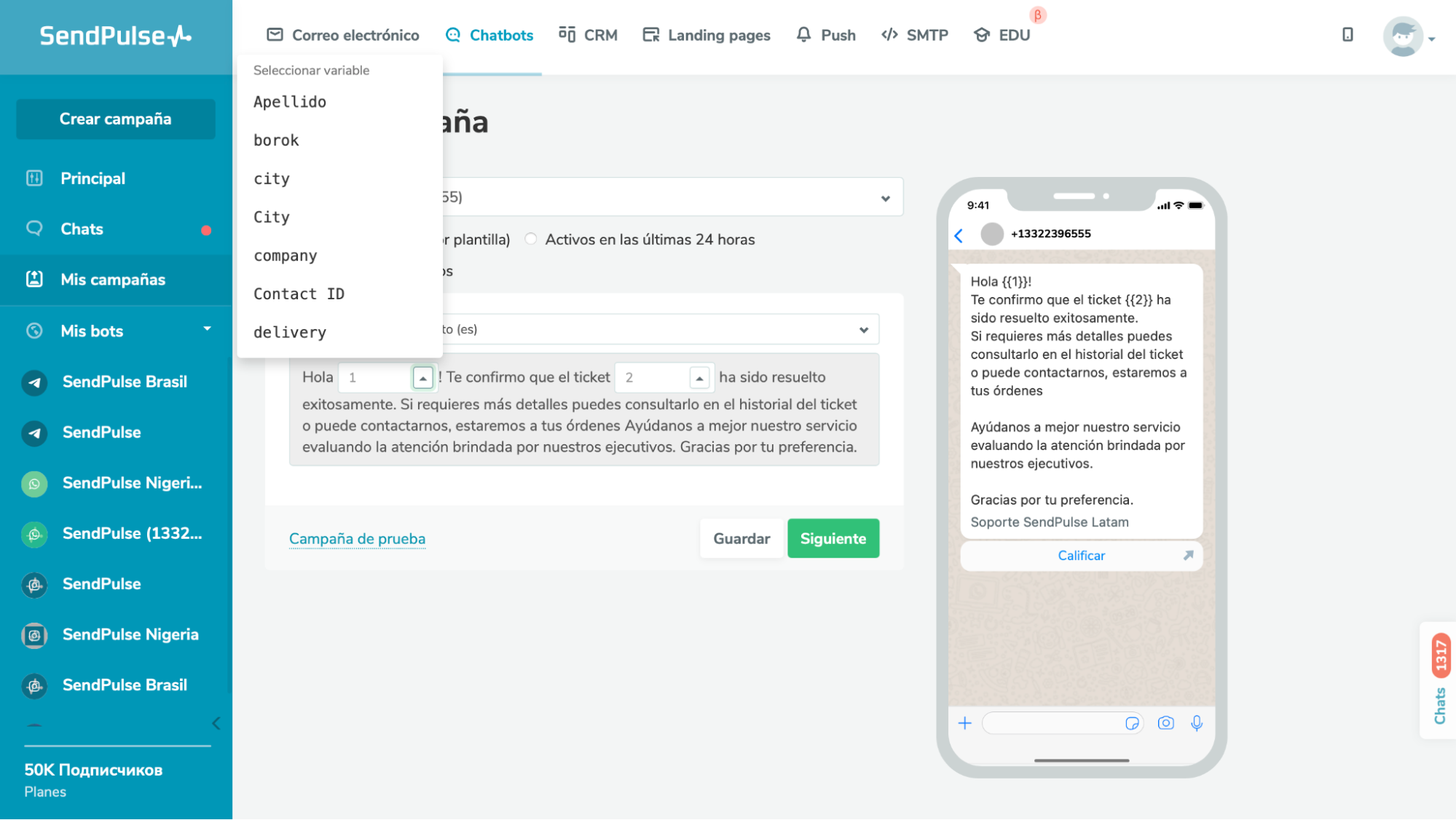This screenshot has height=820, width=1456.
Task: Click Instagram icon beside SendPulse Nigeria
Action: (34, 635)
